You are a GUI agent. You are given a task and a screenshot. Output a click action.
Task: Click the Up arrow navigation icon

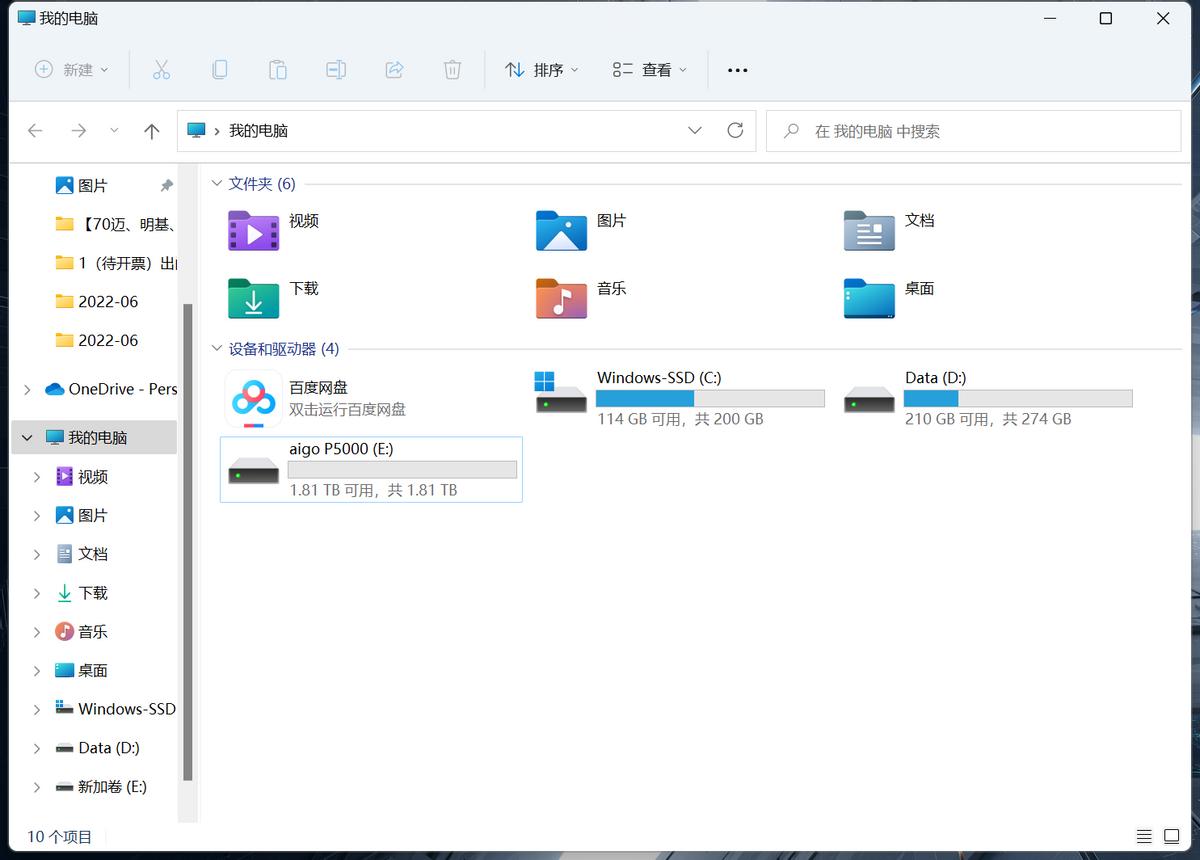click(x=152, y=131)
